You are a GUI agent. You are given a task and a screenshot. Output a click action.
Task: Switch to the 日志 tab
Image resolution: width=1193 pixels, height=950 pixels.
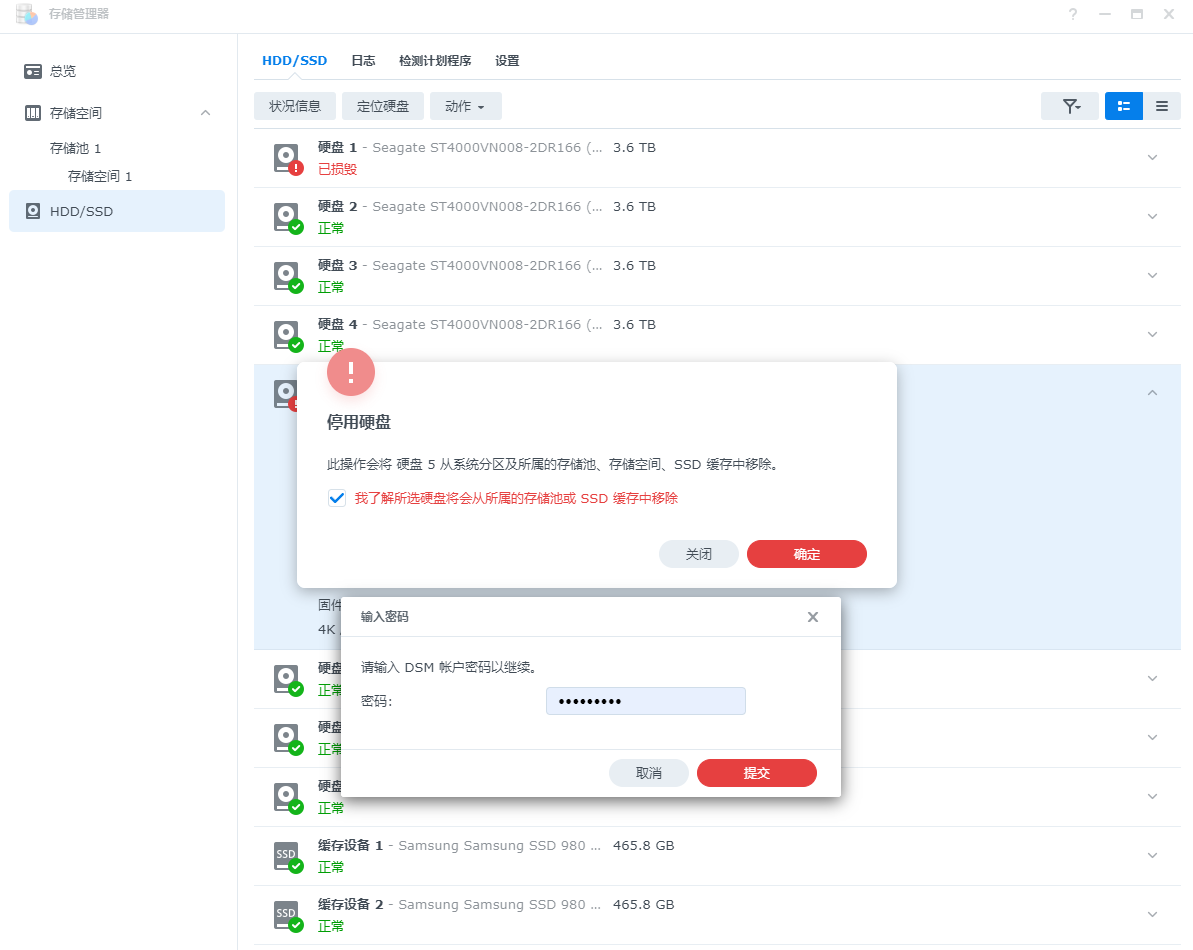(363, 61)
